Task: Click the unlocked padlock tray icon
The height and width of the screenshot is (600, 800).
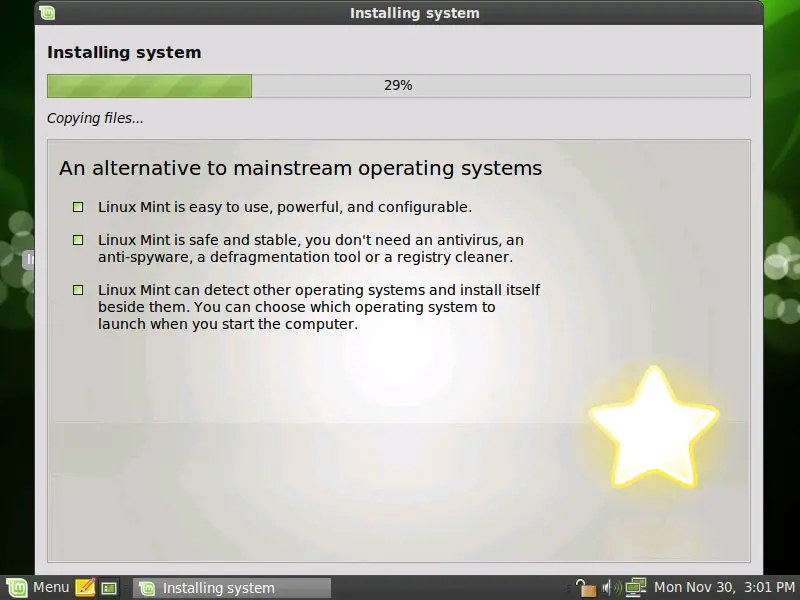Action: tap(586, 588)
